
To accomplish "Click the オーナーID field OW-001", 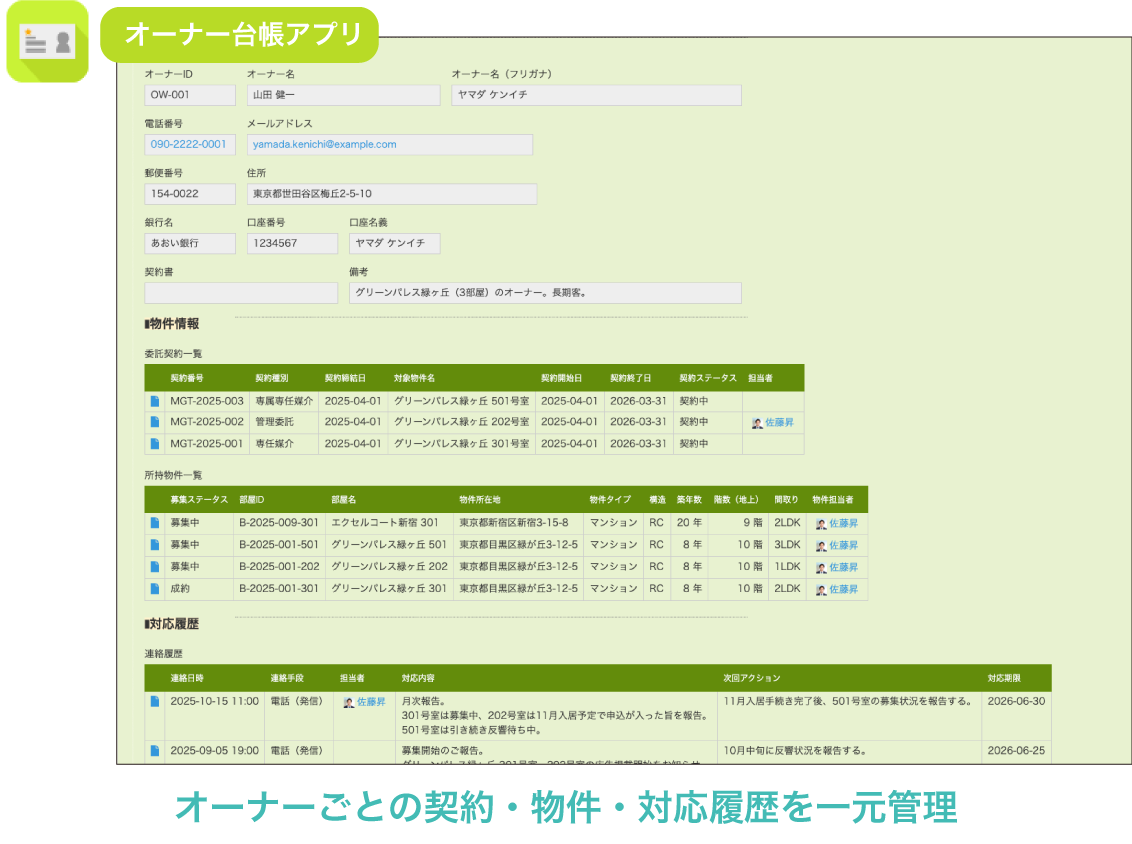I will (190, 95).
